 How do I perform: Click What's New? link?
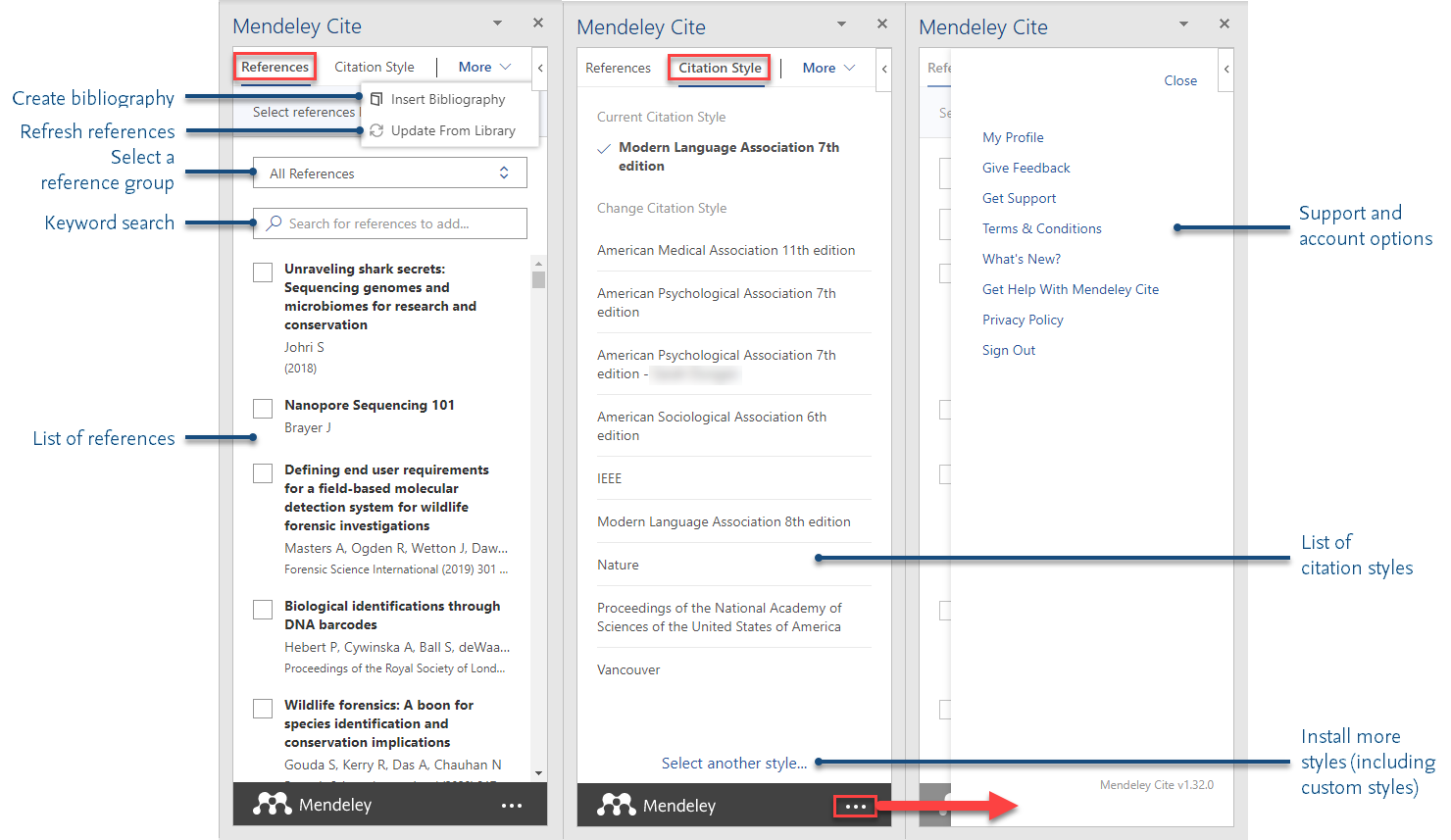click(x=1022, y=259)
